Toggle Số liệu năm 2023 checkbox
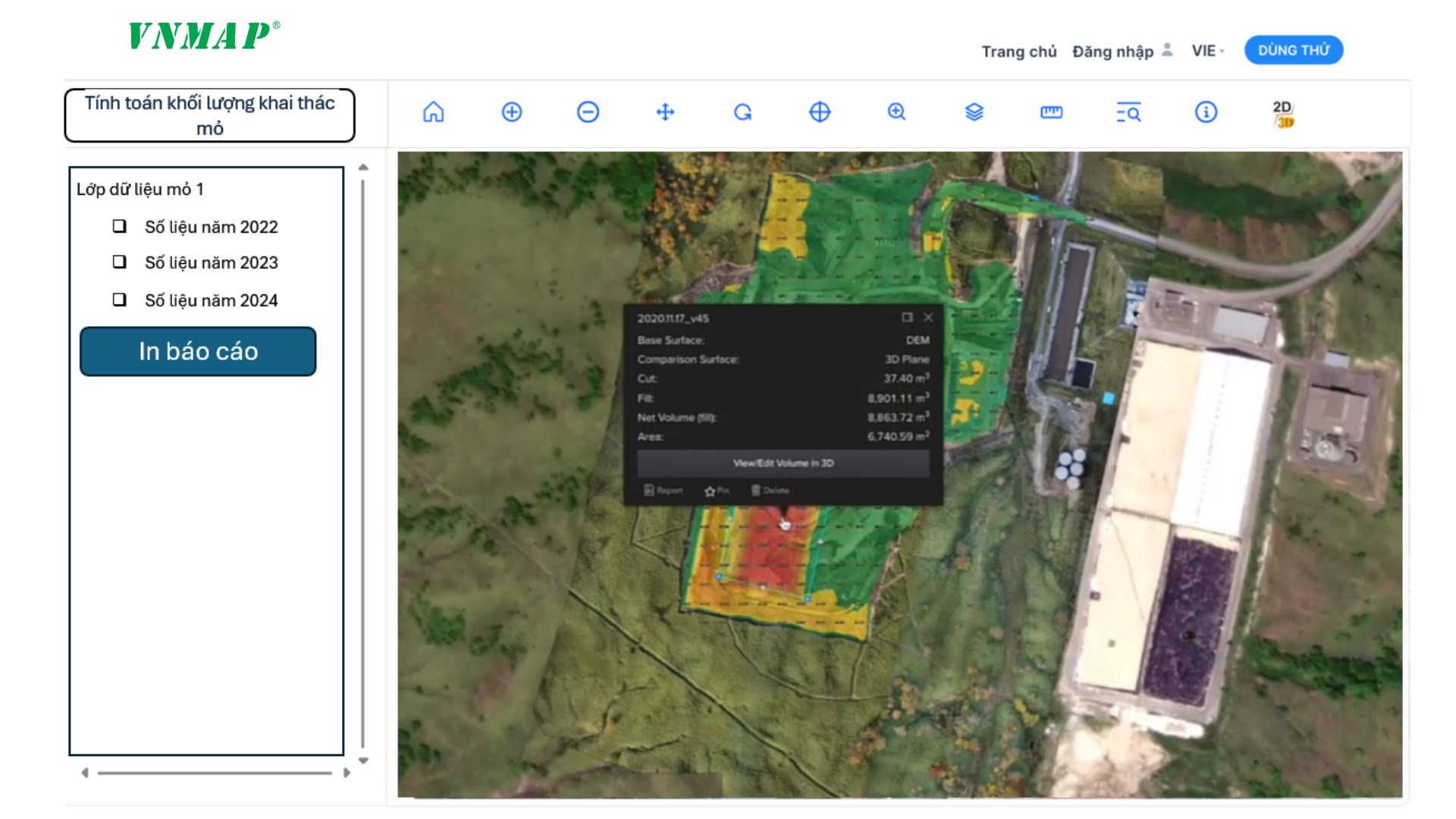Screen dimensions: 1456x819 (120, 262)
